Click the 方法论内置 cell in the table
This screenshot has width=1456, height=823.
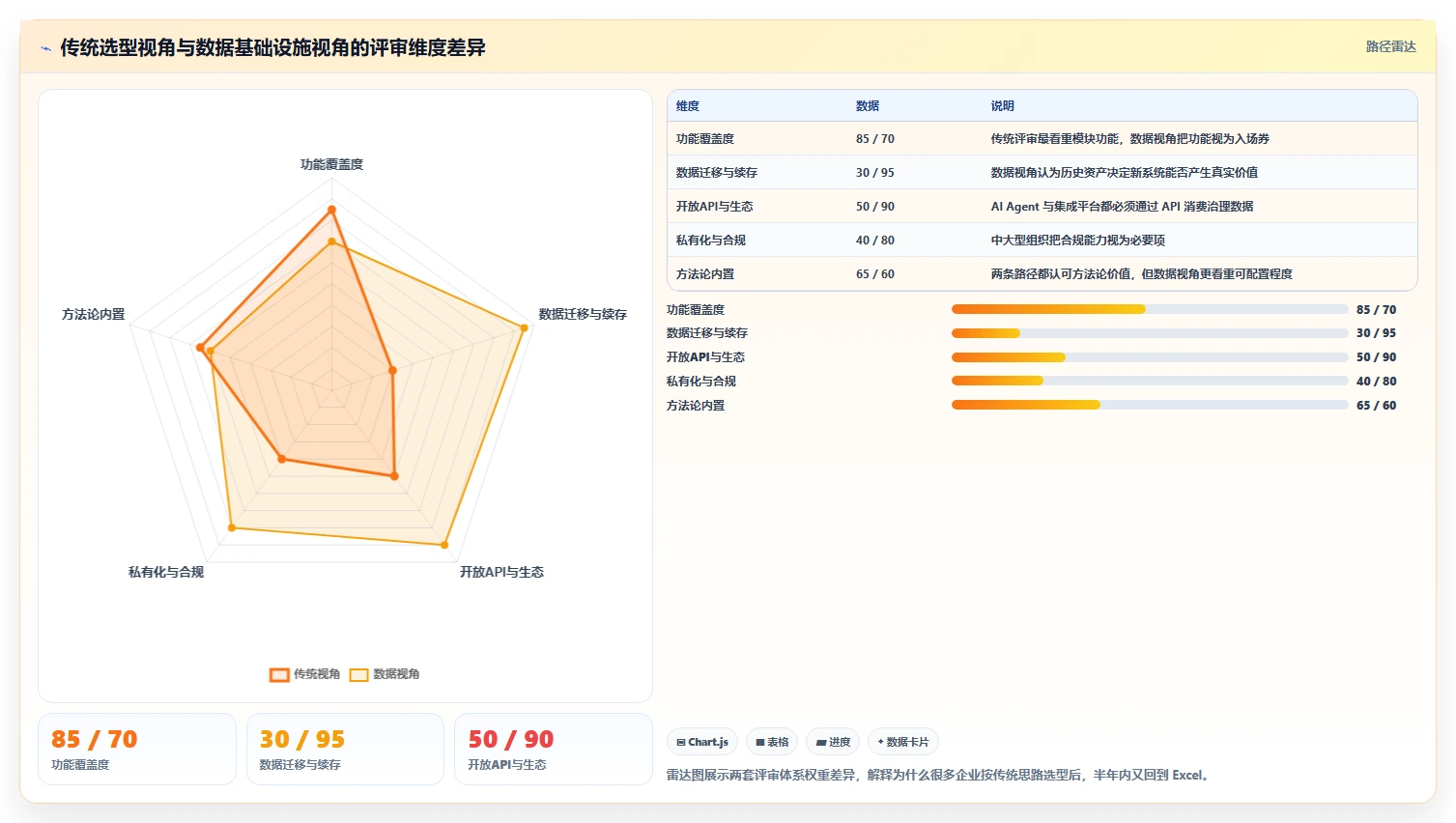[705, 274]
